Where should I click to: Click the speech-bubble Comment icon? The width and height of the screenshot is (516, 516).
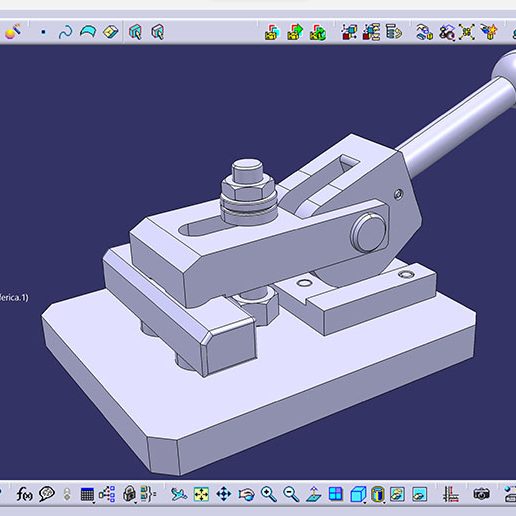click(47, 494)
